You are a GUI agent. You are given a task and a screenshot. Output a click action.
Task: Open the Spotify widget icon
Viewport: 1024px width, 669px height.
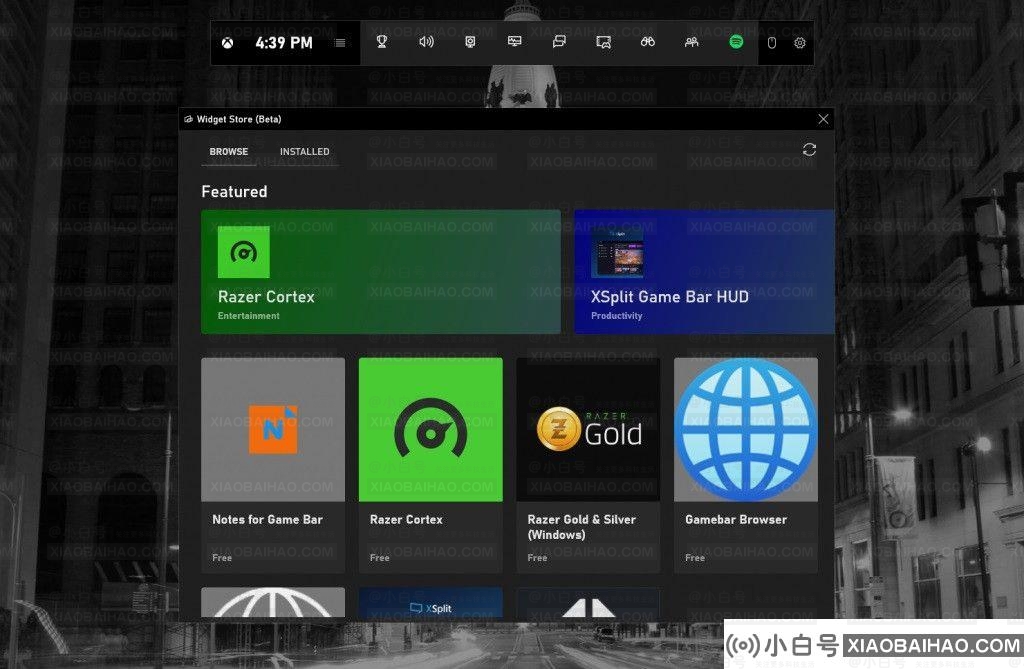click(x=736, y=42)
